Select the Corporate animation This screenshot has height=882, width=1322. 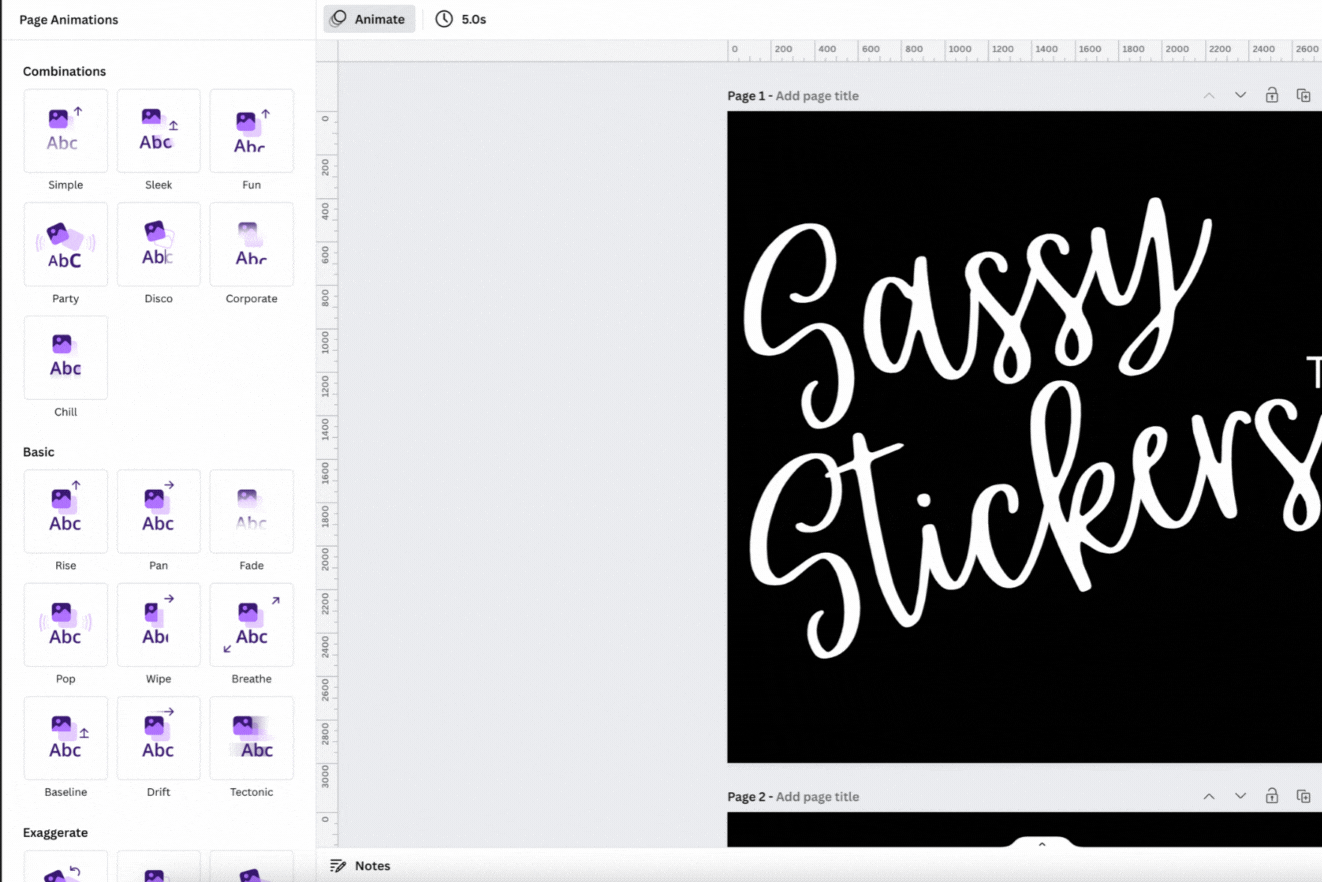tap(251, 244)
